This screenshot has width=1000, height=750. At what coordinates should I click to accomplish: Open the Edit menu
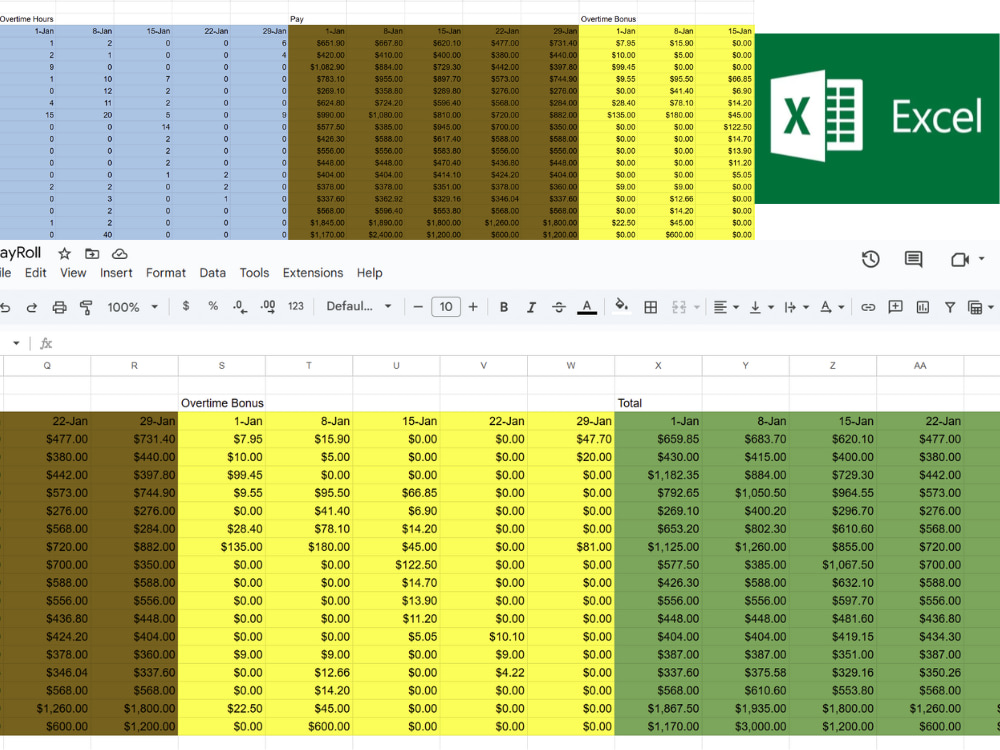pyautogui.click(x=36, y=273)
